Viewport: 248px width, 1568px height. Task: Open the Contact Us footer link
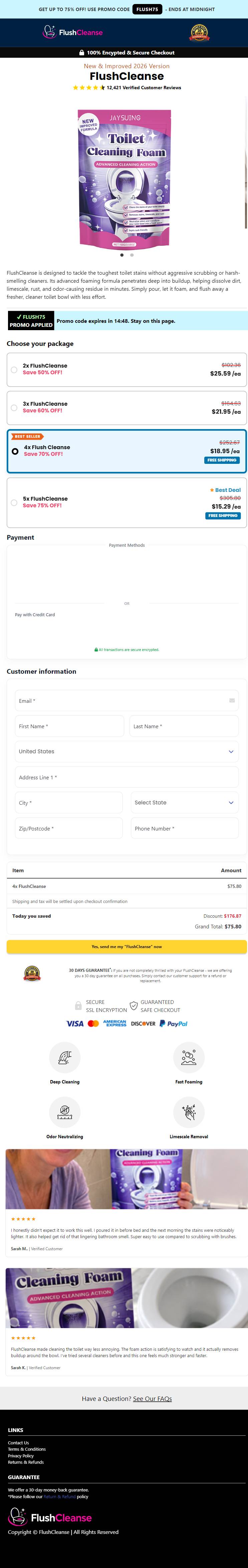click(18, 1443)
